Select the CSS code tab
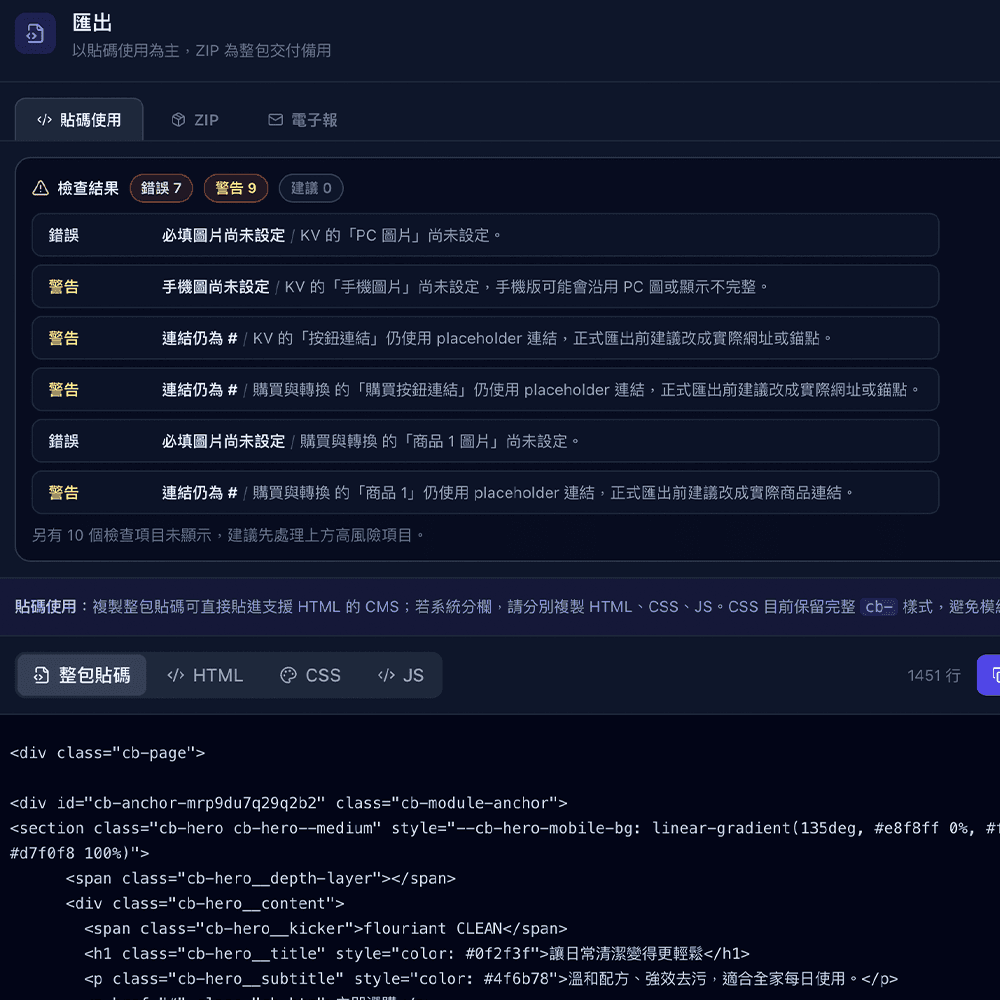 [311, 675]
